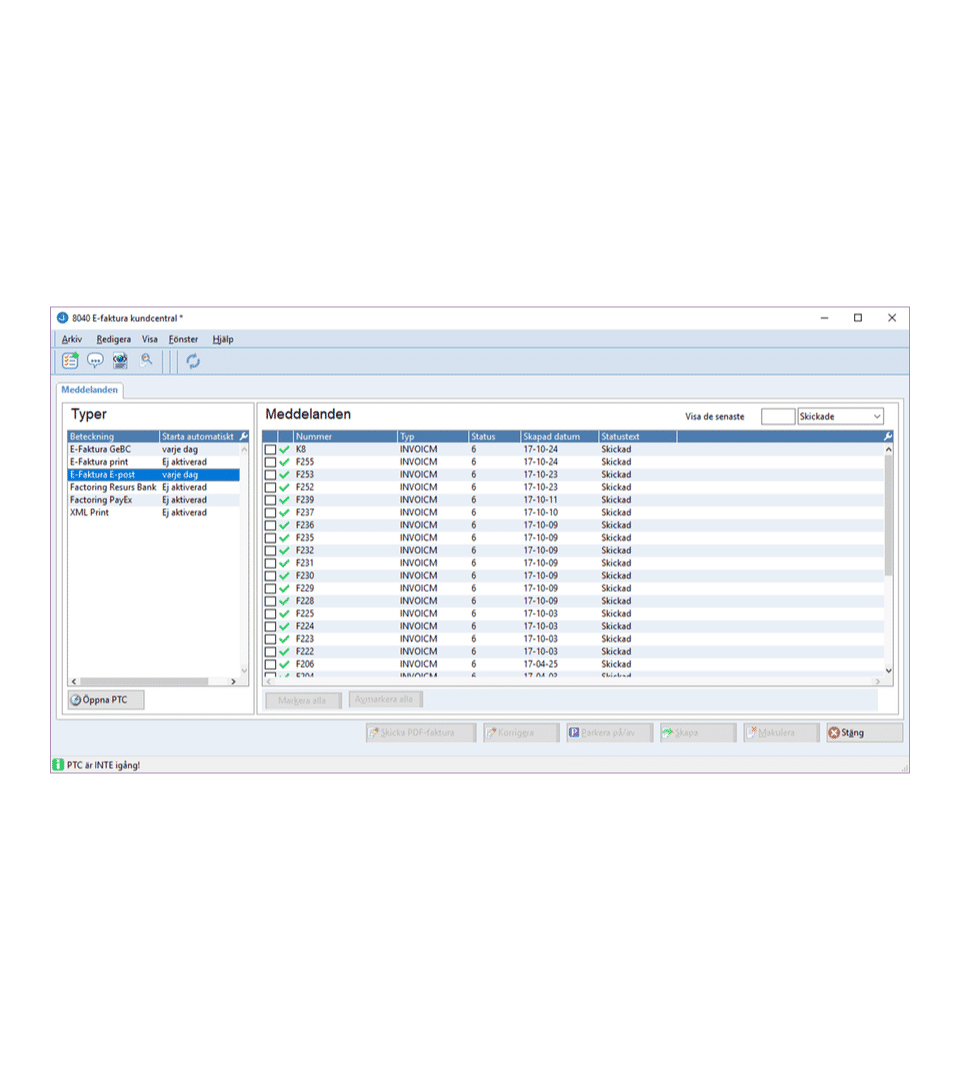Click the checklist toolbar icon with green arrow
The height and width of the screenshot is (1080, 960).
click(70, 360)
